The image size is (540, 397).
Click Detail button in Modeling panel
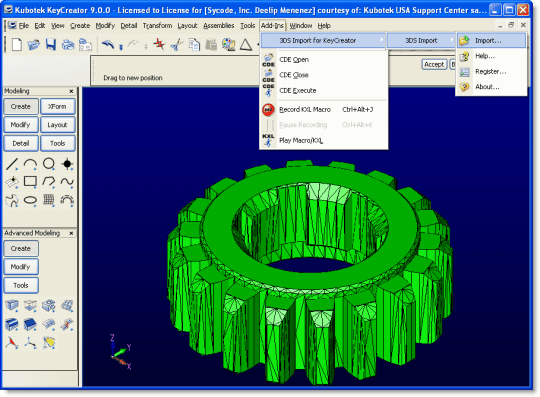(x=21, y=143)
